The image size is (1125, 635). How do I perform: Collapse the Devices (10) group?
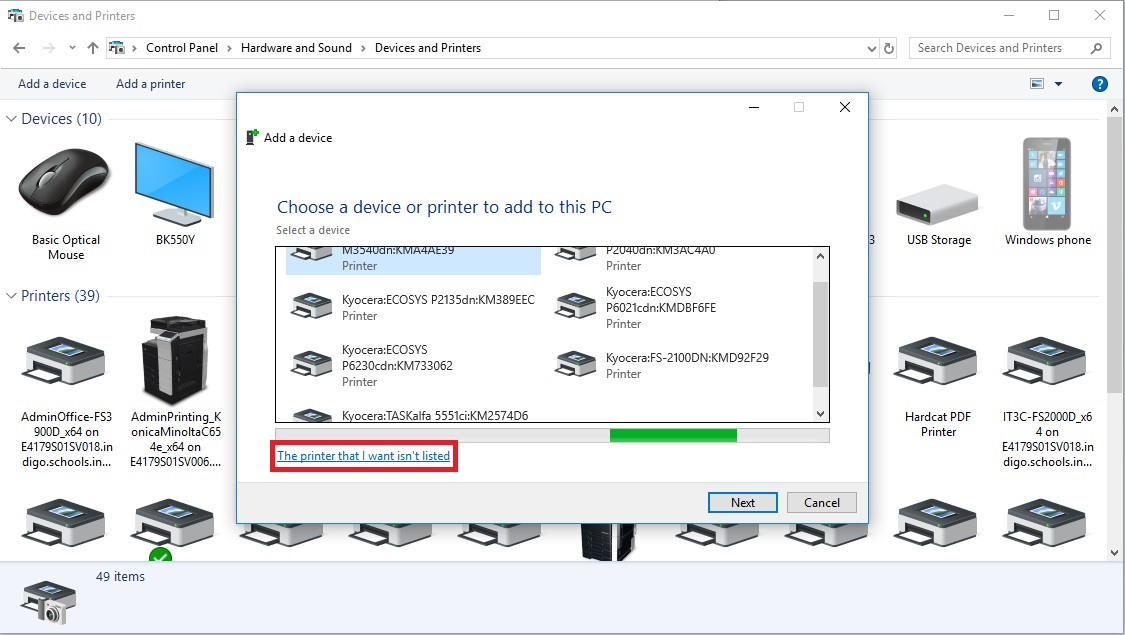[x=11, y=118]
